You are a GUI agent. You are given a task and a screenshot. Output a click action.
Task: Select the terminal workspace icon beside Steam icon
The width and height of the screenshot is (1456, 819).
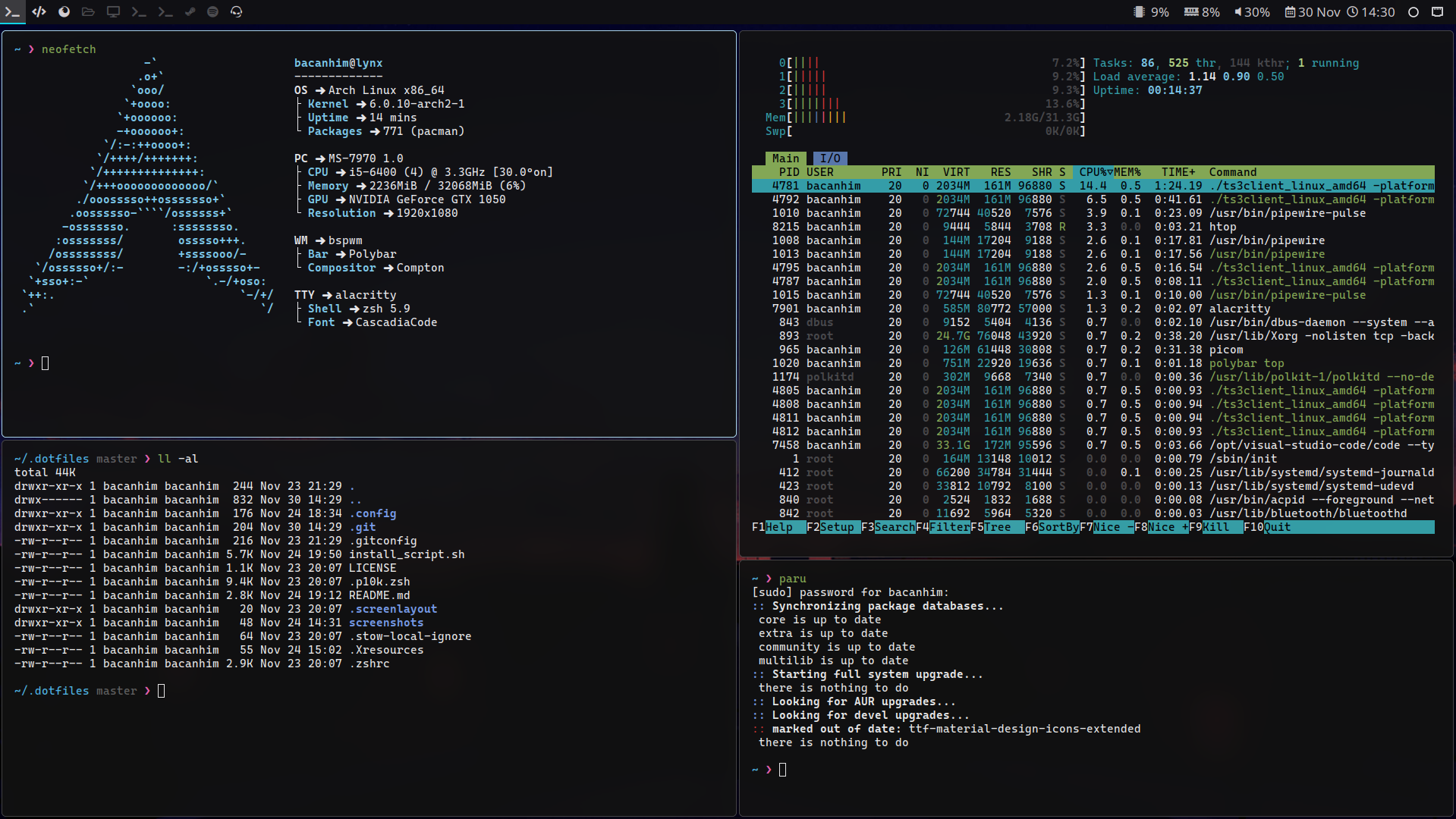[x=165, y=11]
